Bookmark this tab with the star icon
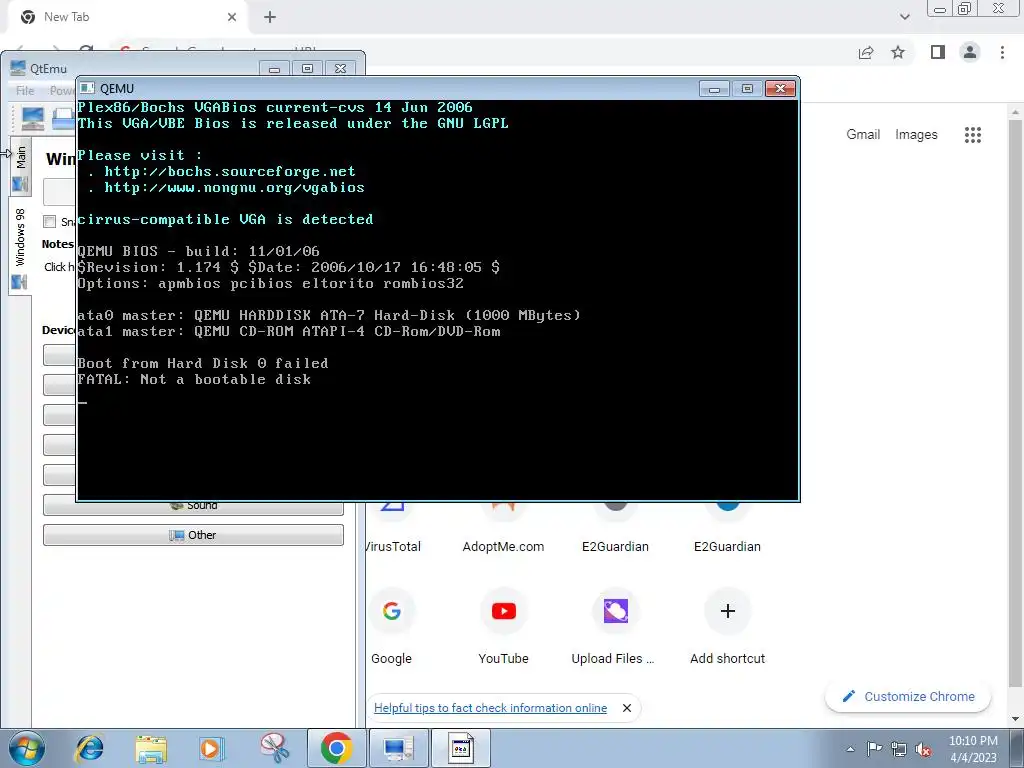Viewport: 1024px width, 768px height. coord(898,52)
